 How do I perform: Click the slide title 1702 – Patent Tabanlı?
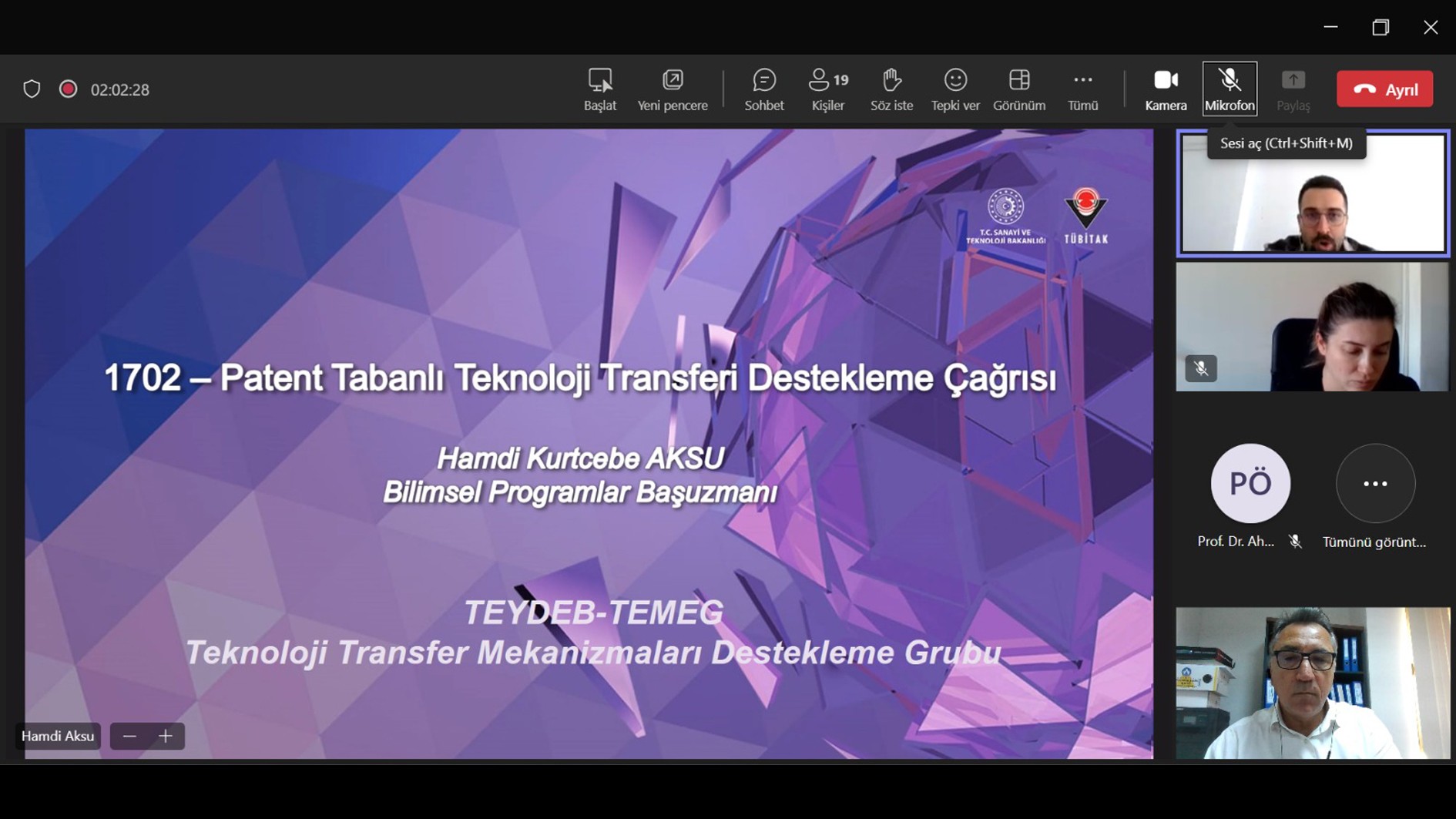click(580, 378)
